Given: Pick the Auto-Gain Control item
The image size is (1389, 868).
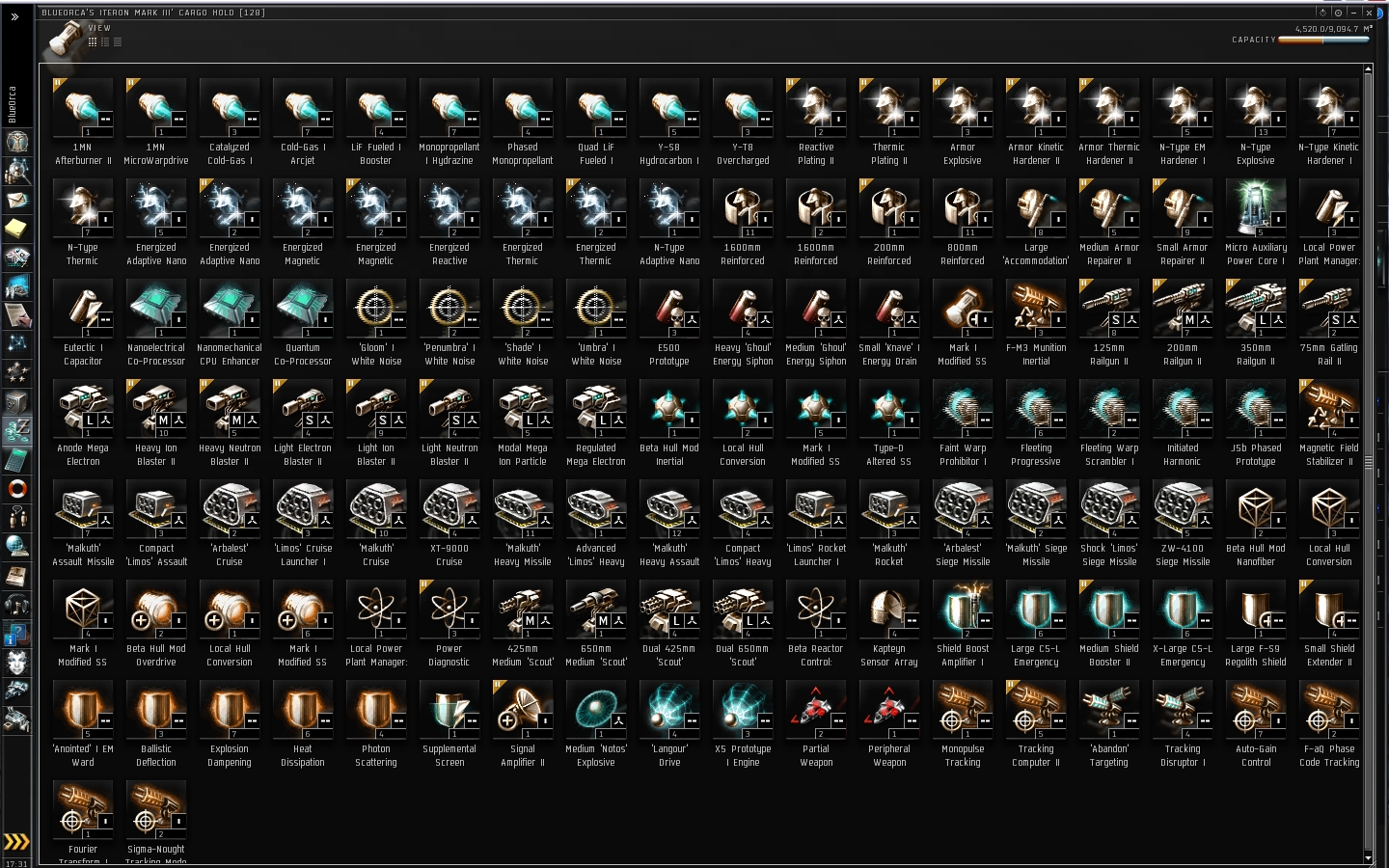Looking at the screenshot, I should 1256,724.
